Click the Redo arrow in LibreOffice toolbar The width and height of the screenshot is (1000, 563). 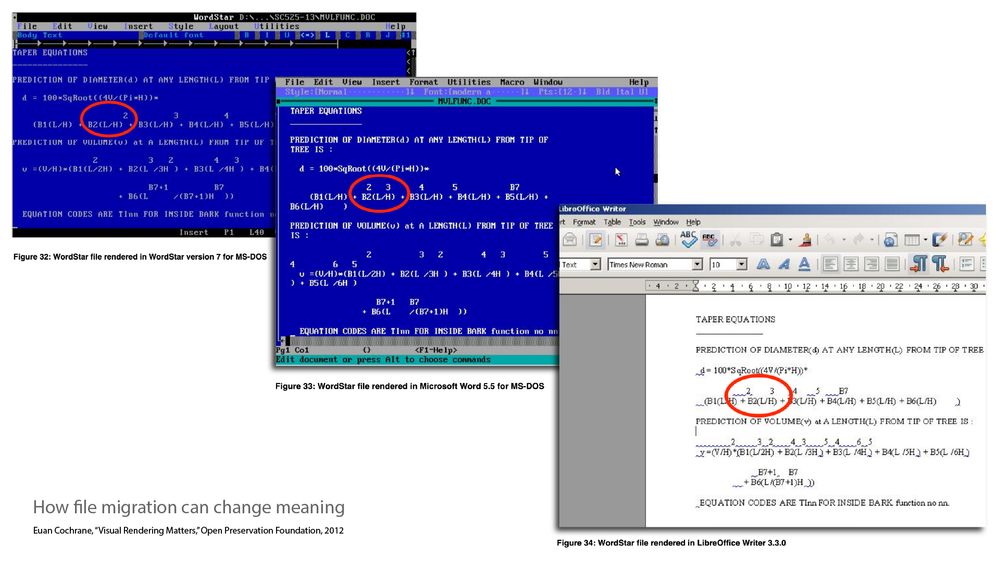859,240
